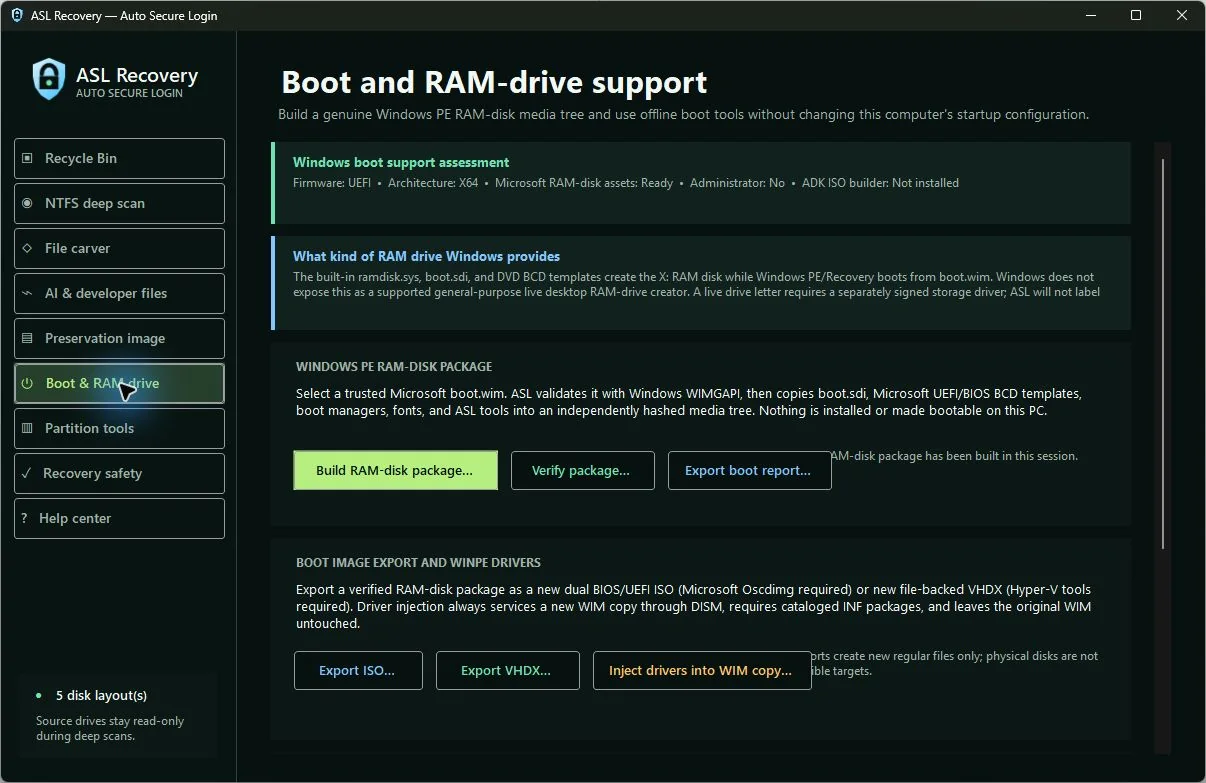The image size is (1206, 783).
Task: Click Export boot report button
Action: tap(749, 470)
